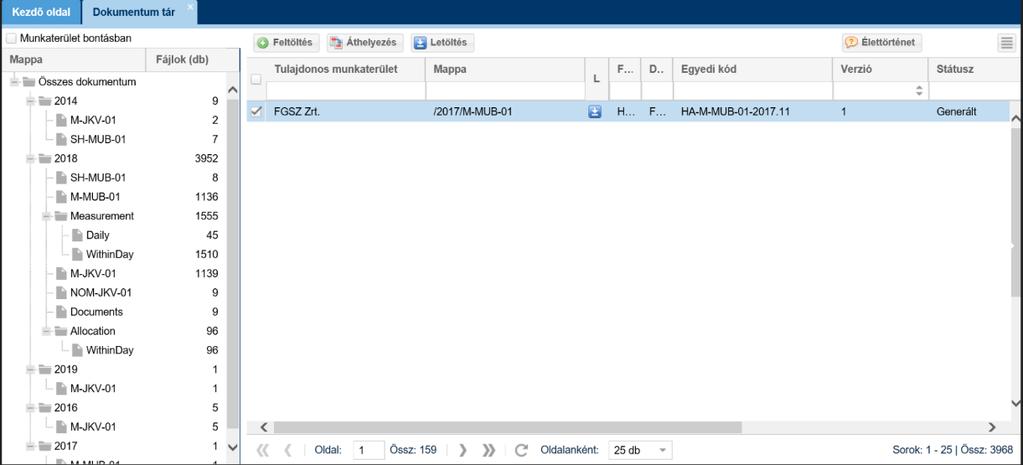
Task: Sort by Verzió column header
Action: (x=855, y=69)
